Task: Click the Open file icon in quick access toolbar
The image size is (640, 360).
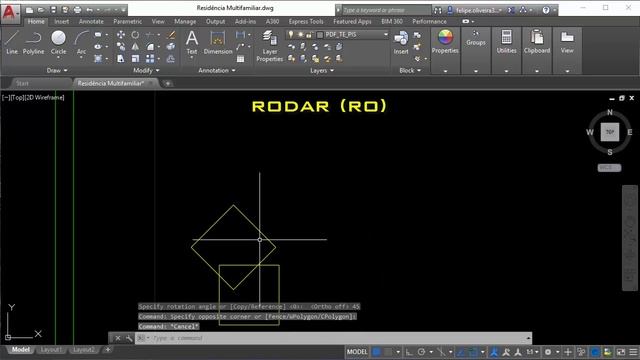Action: 41,10
